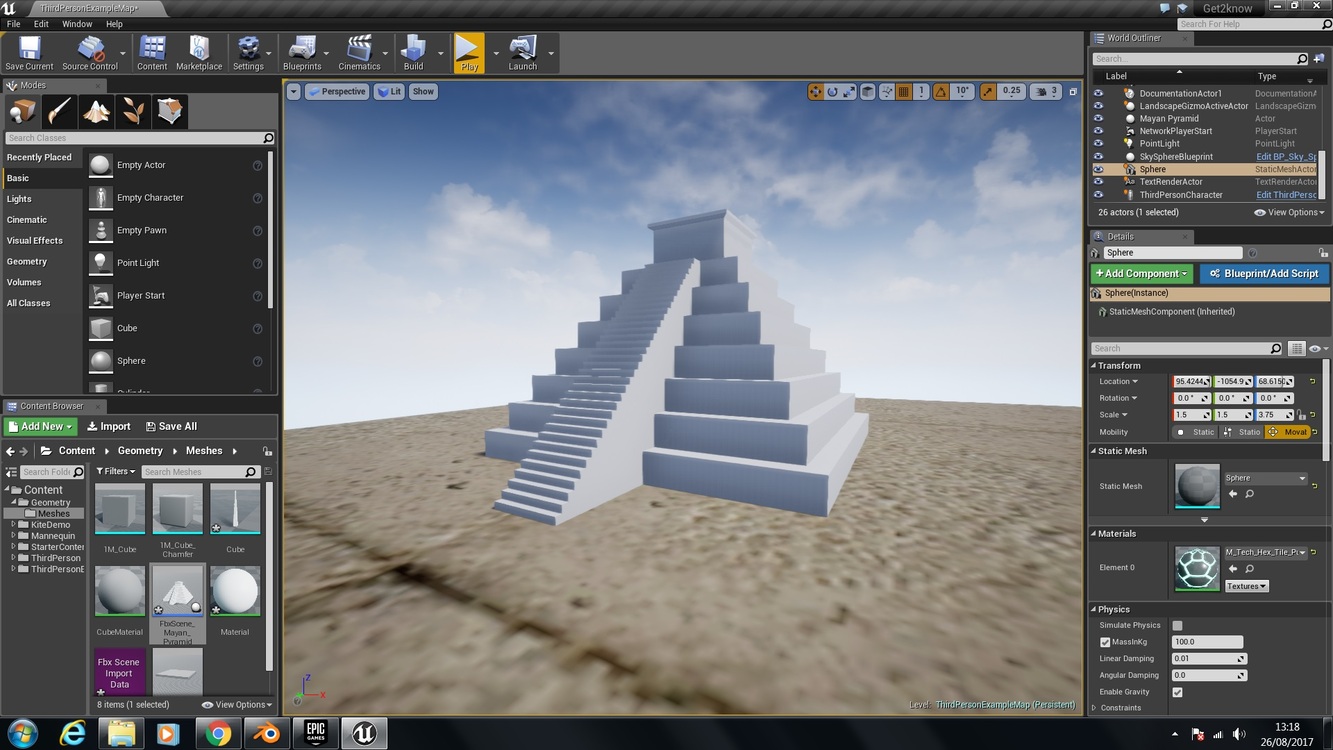1333x750 pixels.
Task: Select the scale gizmo tool in viewport
Action: tap(849, 91)
